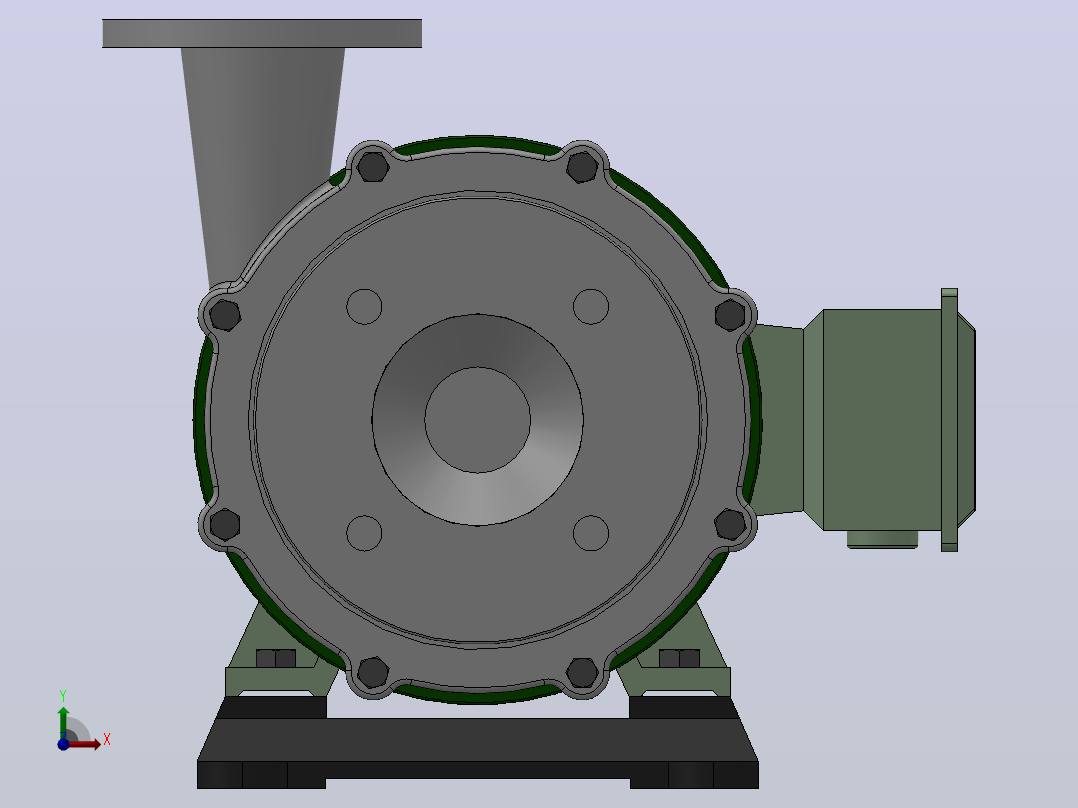Click the blue Z axis origin dot

click(x=63, y=745)
